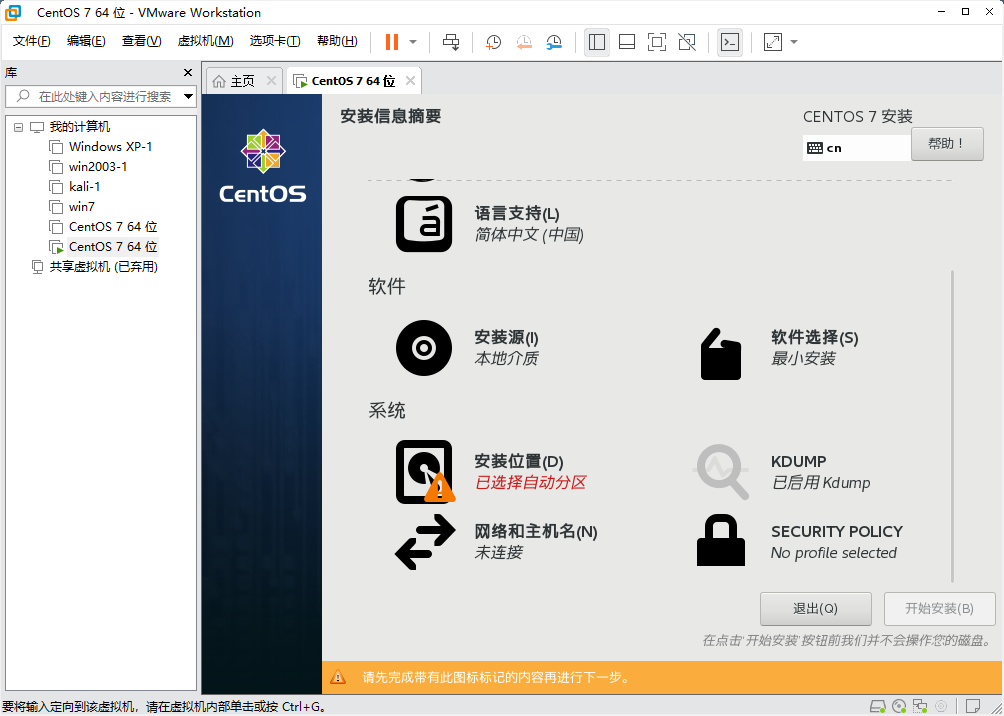The width and height of the screenshot is (1004, 716).
Task: Close the CentOS 7 64 位 tab
Action: point(410,81)
